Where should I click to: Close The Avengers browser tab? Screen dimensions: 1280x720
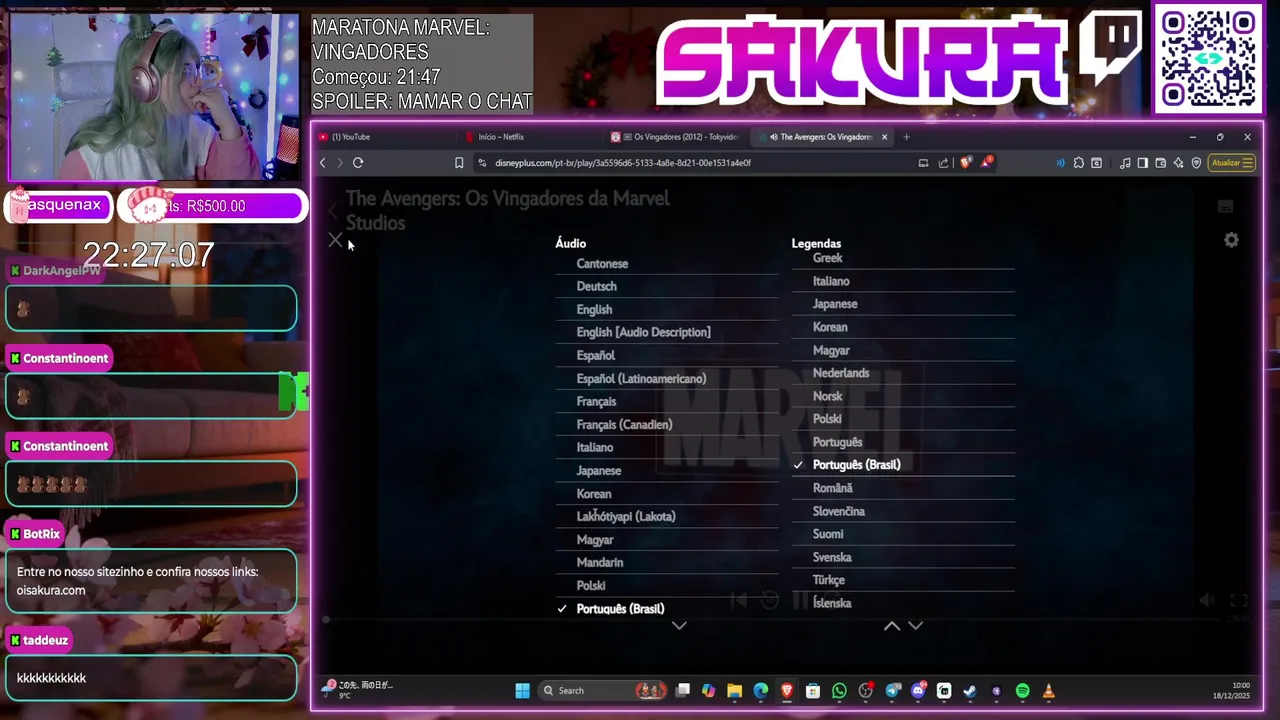tap(884, 137)
